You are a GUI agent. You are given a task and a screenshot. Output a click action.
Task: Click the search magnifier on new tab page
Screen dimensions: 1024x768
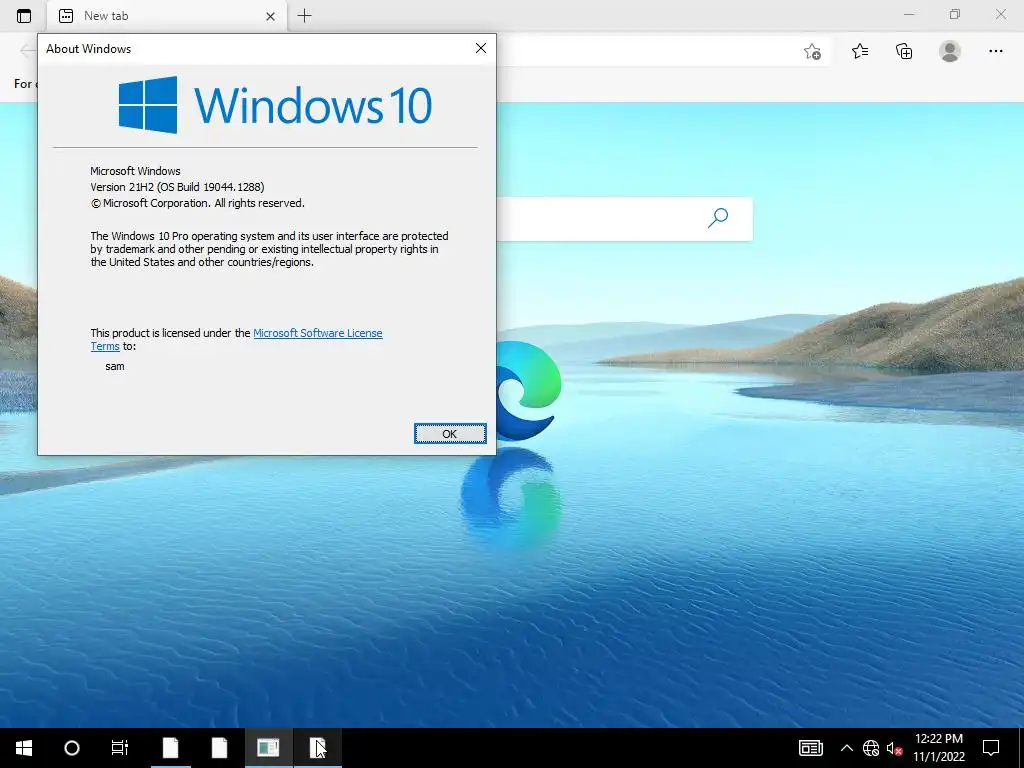718,218
